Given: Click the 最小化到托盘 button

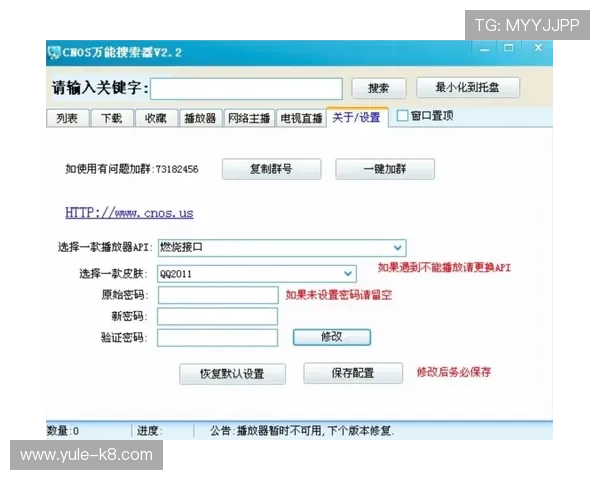Looking at the screenshot, I should pos(468,88).
